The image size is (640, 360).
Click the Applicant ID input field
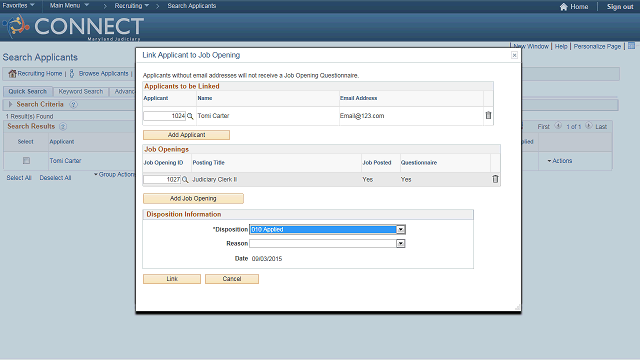click(164, 116)
